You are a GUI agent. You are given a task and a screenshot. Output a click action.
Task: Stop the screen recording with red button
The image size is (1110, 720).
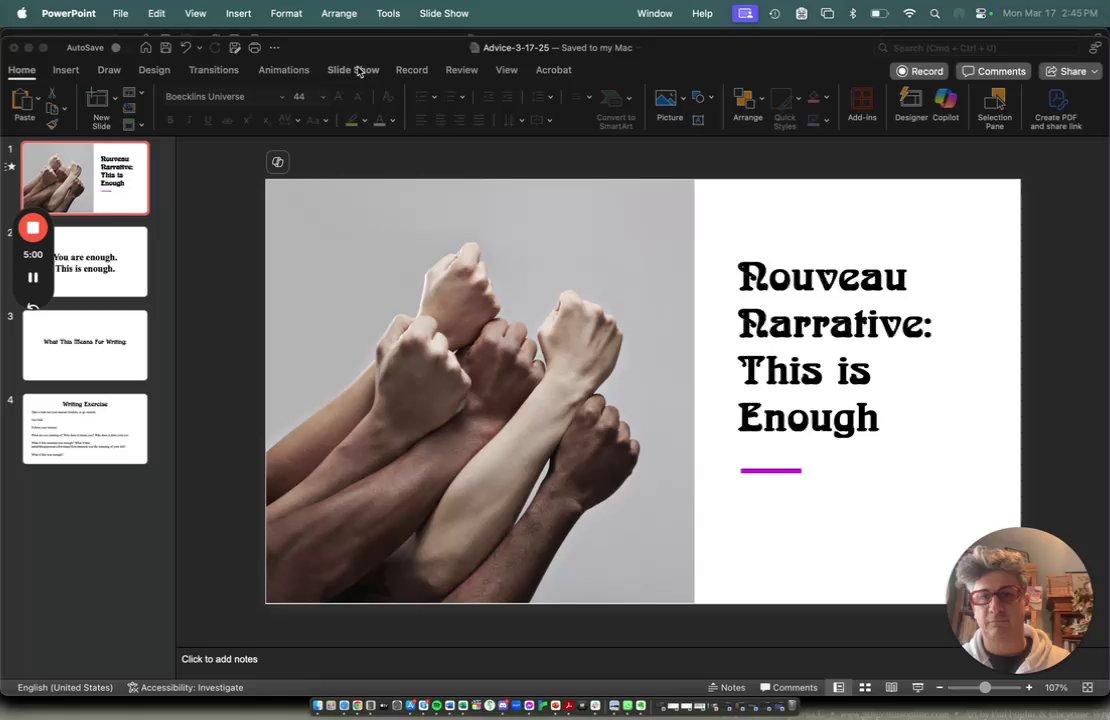point(33,228)
